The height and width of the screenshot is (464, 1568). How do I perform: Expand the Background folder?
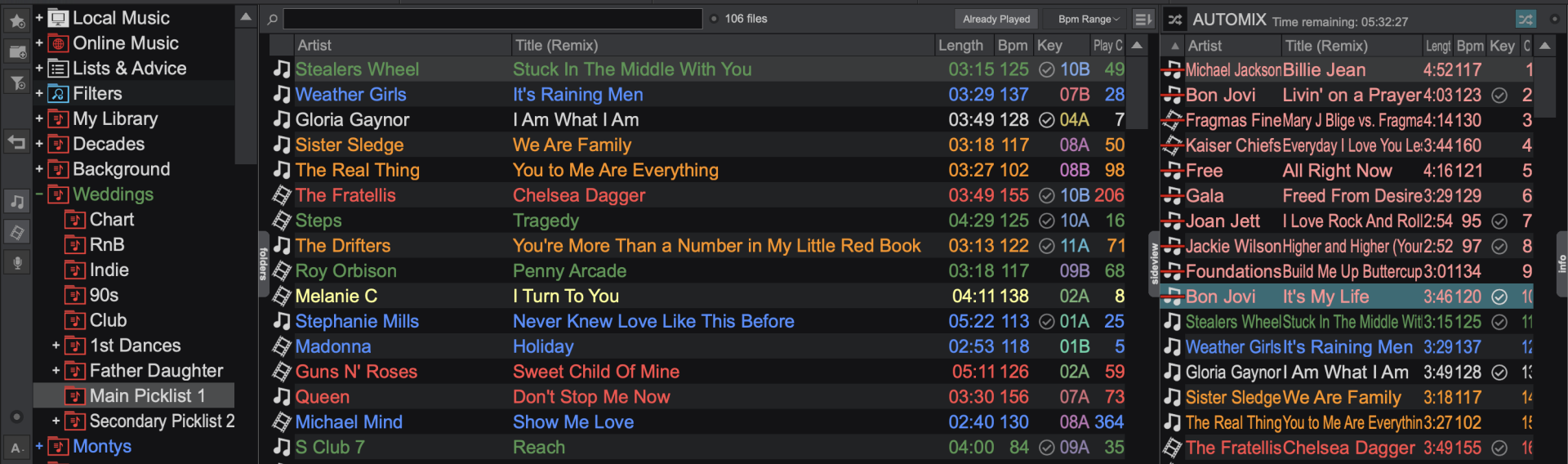point(38,170)
